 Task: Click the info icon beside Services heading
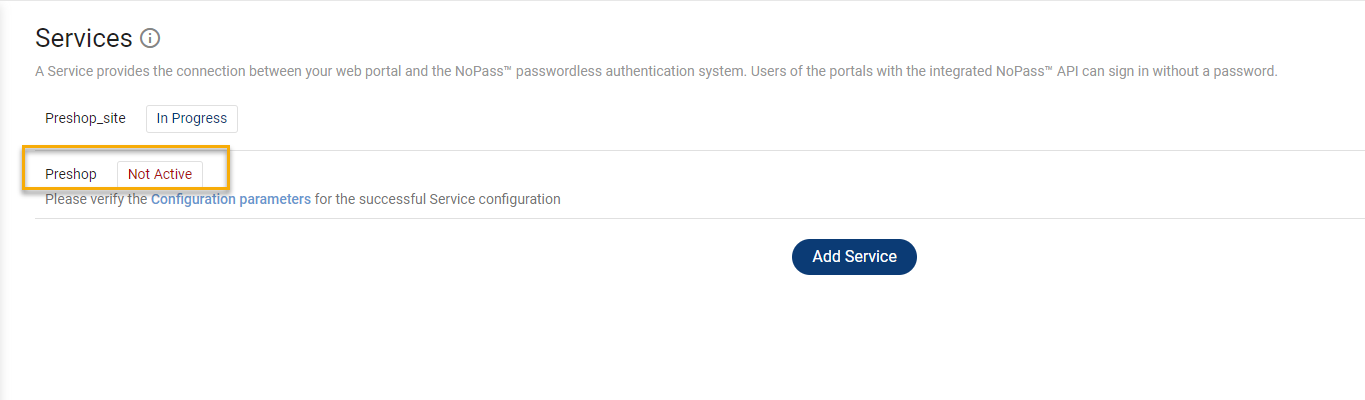point(150,39)
